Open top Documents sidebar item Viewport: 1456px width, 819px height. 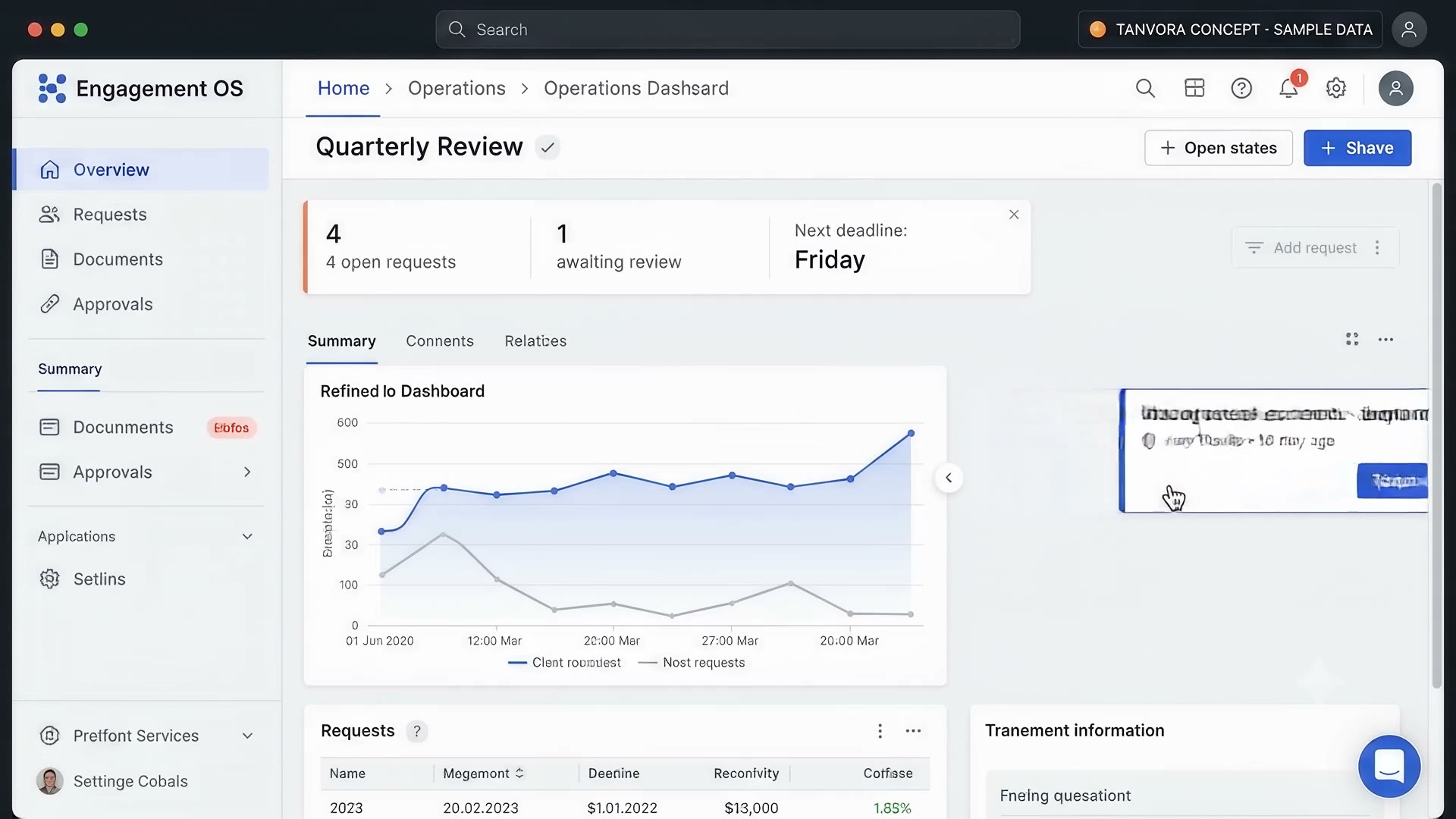click(x=142, y=259)
